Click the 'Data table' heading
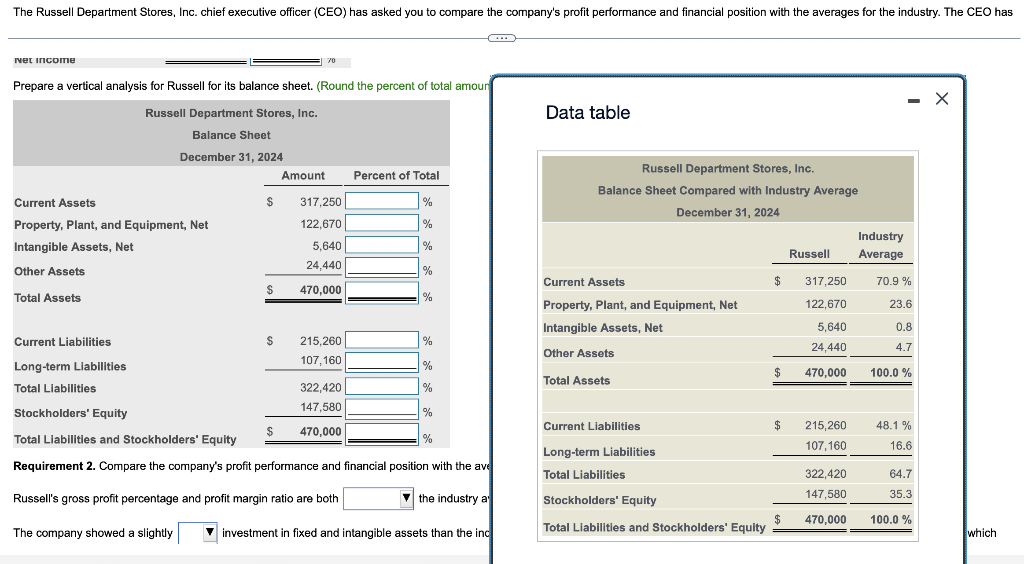The image size is (1024, 564). point(588,112)
